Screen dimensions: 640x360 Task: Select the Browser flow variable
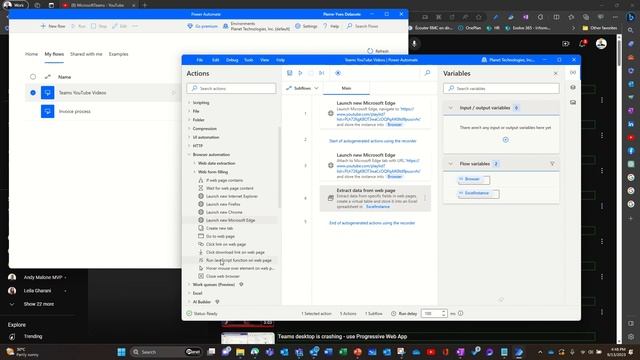473,179
